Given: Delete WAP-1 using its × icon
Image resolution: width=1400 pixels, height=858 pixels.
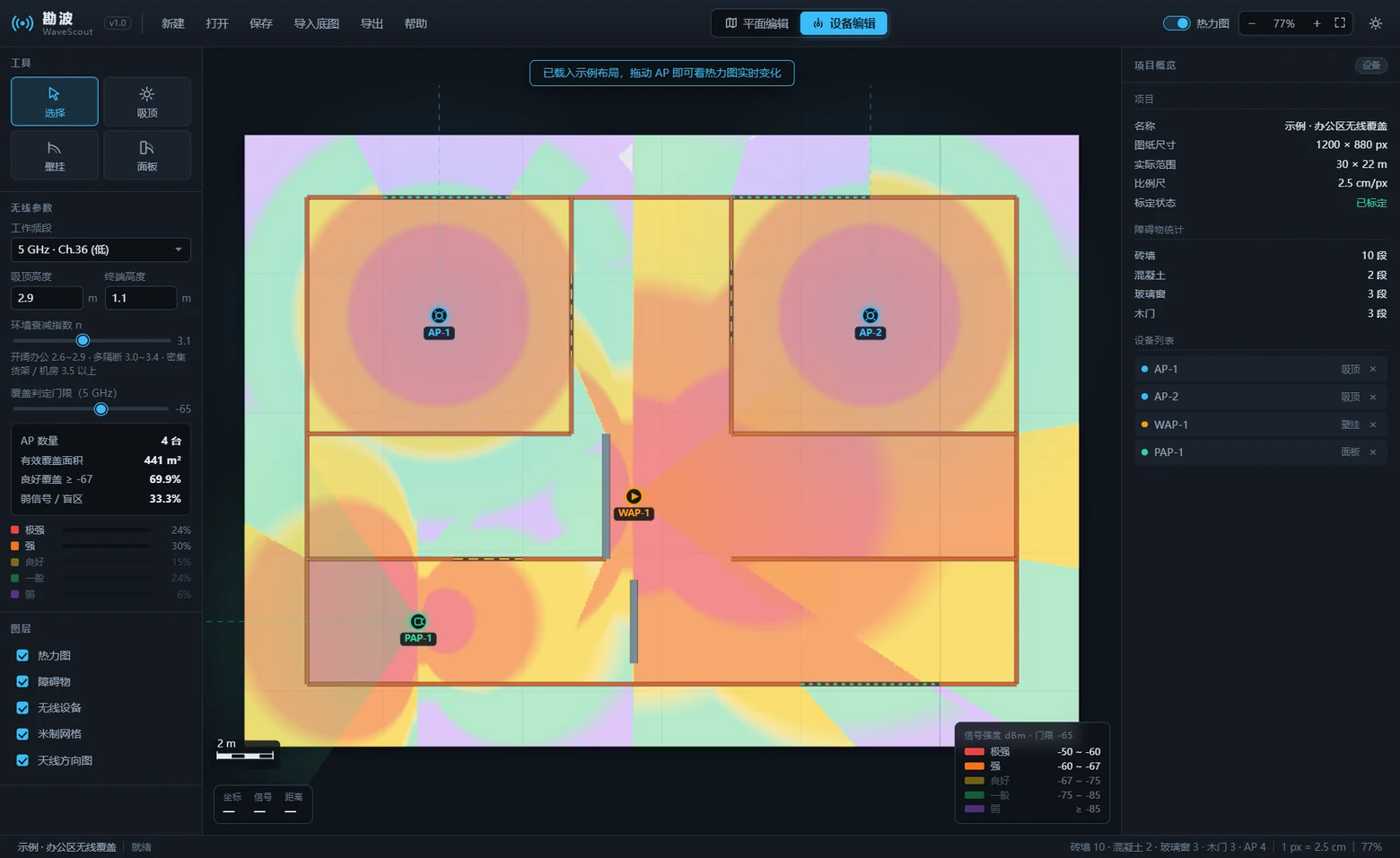Looking at the screenshot, I should click(1373, 425).
